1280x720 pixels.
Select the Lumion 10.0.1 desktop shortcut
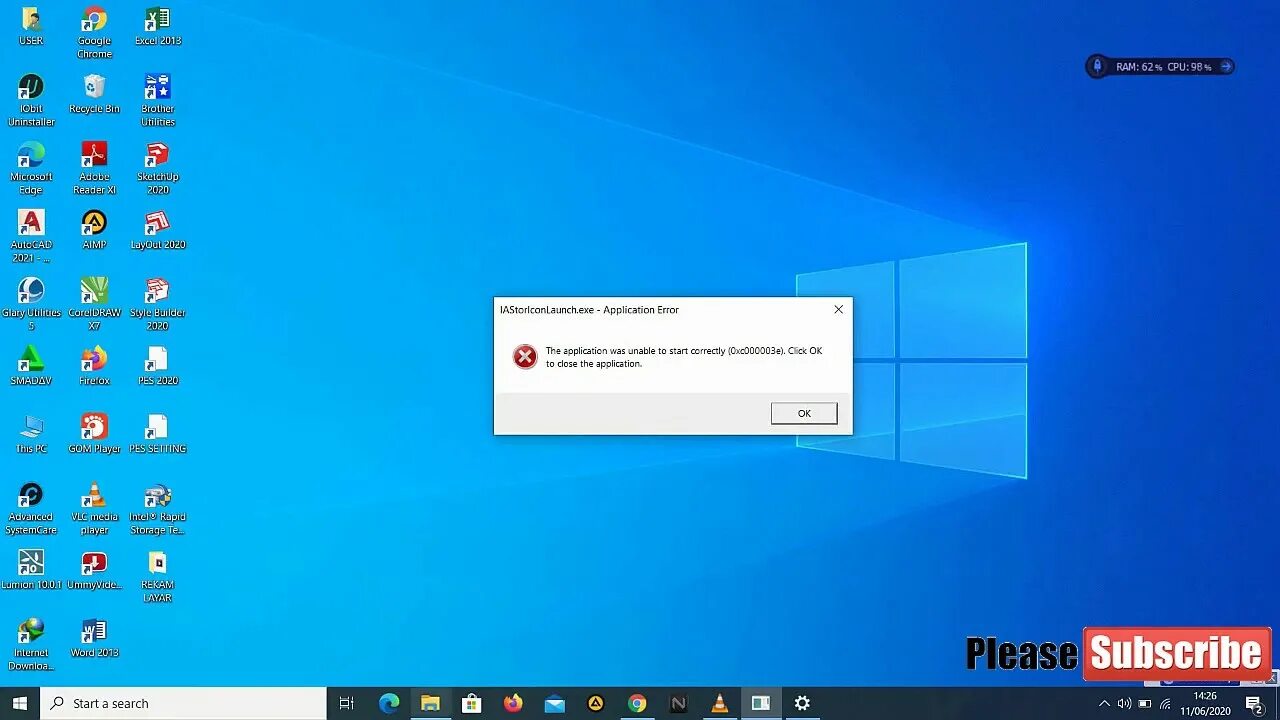[31, 571]
